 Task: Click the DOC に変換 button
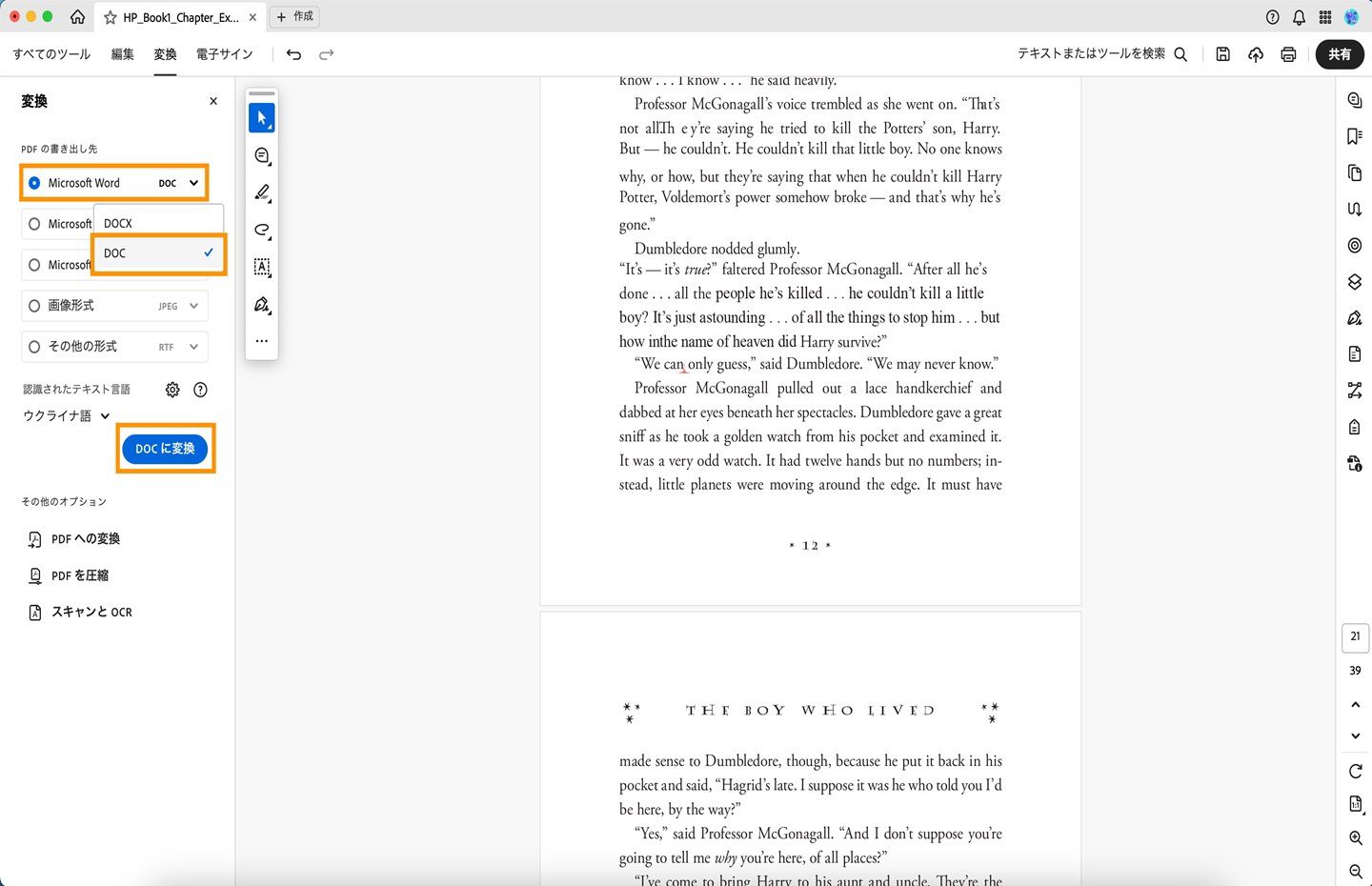(165, 448)
